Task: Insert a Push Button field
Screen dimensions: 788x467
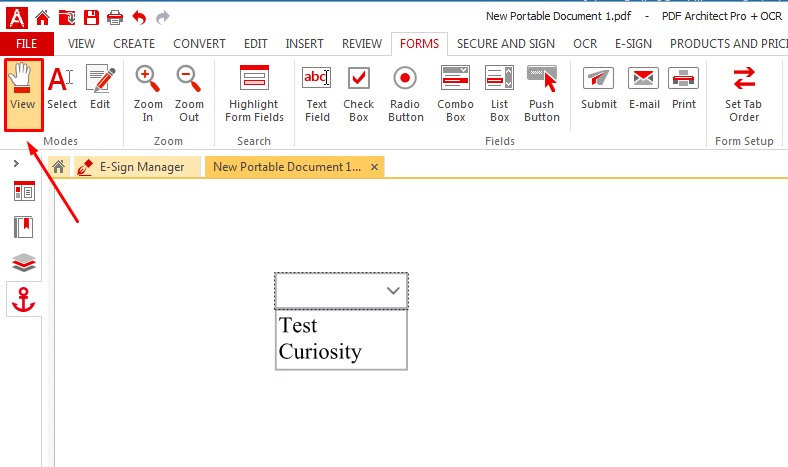Action: (x=542, y=94)
